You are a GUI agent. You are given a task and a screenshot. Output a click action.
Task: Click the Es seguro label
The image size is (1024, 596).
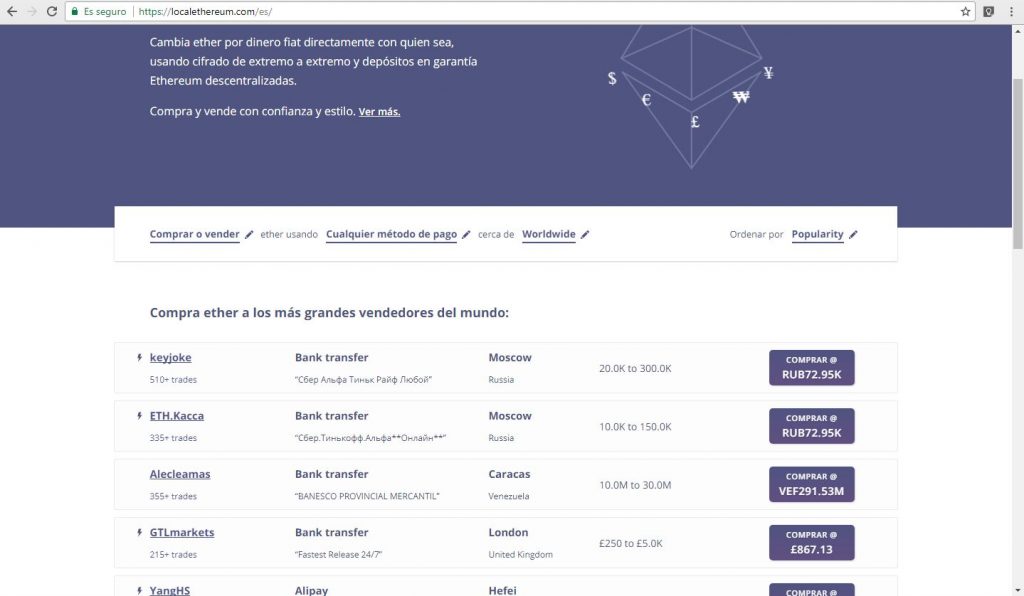coord(104,12)
